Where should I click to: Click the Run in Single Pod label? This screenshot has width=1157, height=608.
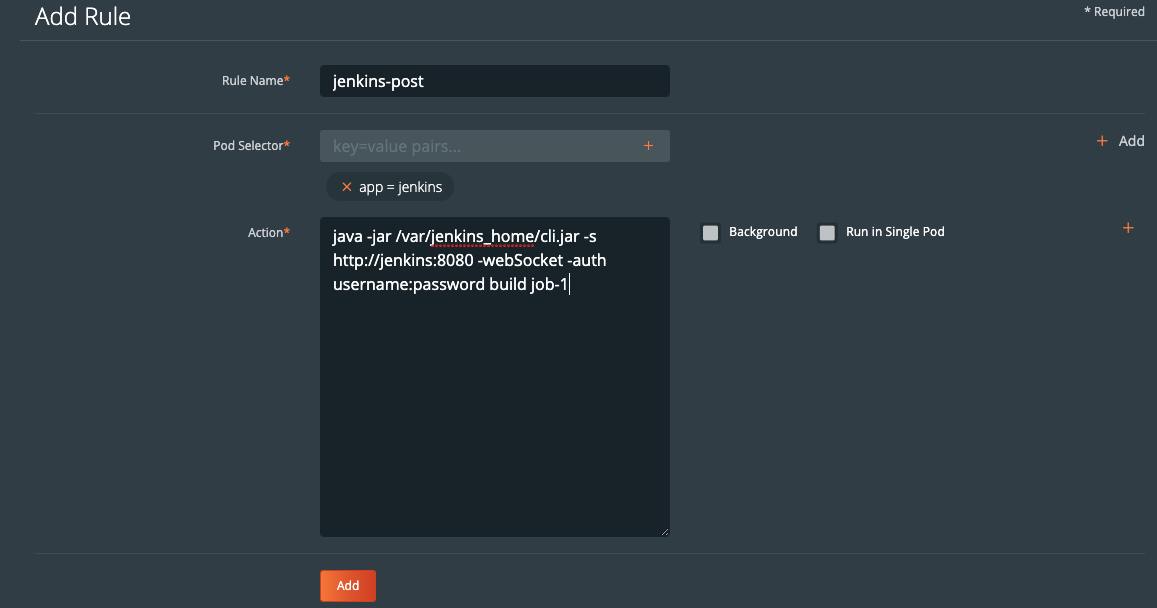(895, 232)
